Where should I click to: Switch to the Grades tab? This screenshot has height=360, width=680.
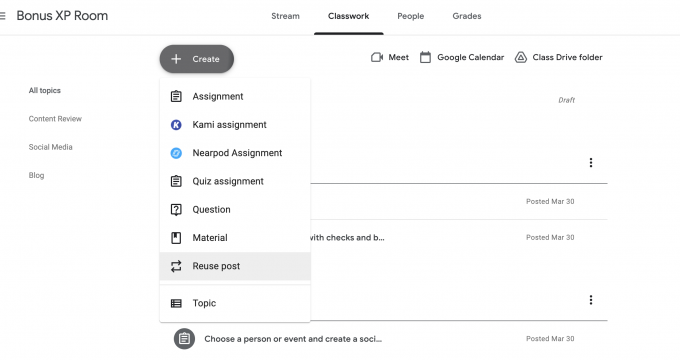[x=467, y=16]
